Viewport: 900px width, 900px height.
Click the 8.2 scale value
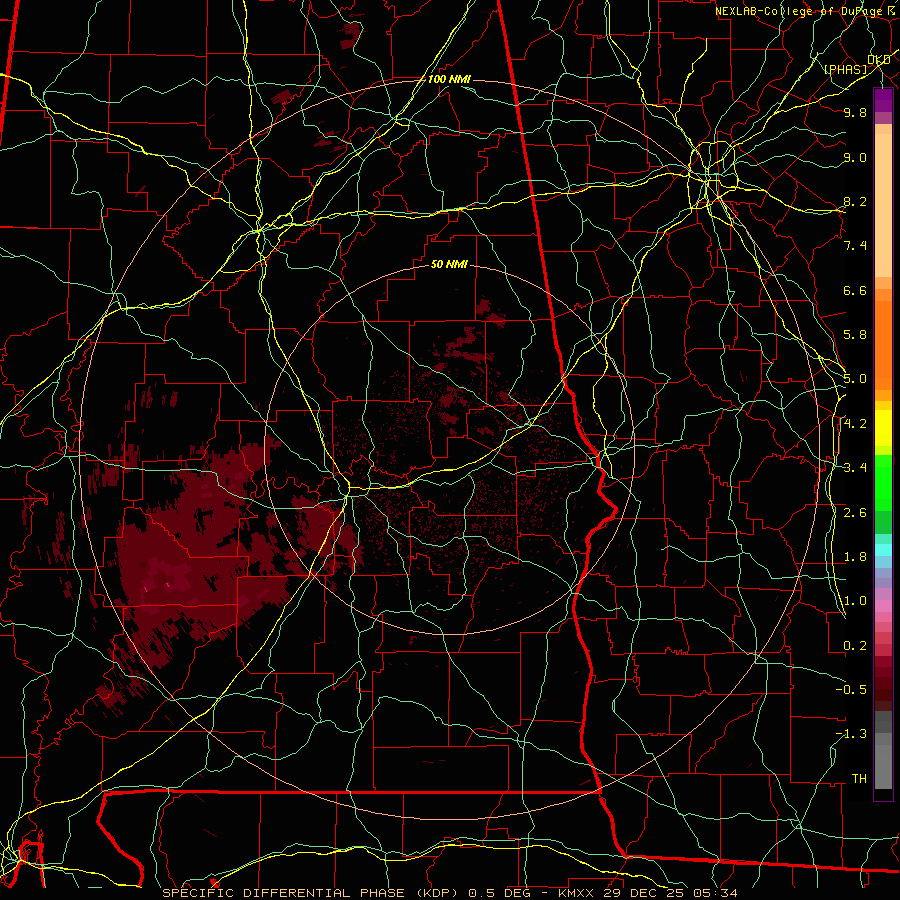click(855, 201)
